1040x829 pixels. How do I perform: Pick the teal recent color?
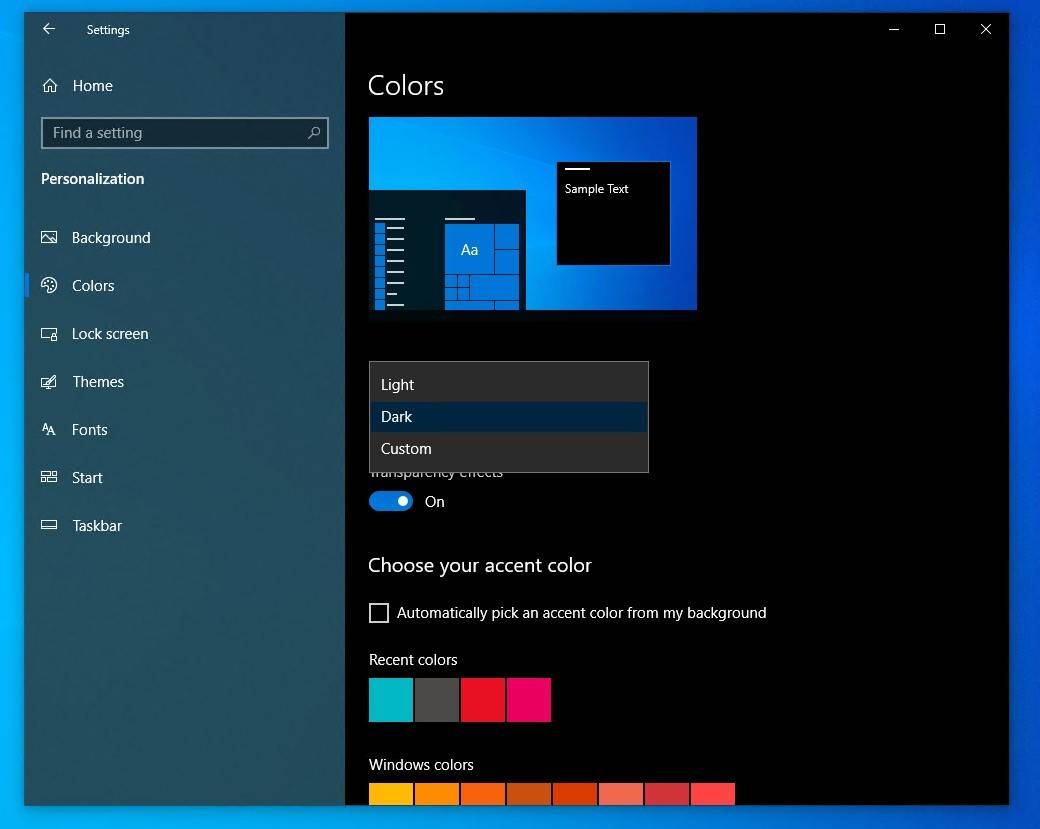click(391, 700)
